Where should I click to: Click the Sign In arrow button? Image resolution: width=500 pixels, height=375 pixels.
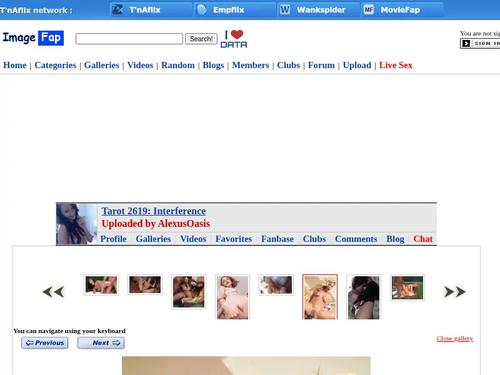click(466, 43)
